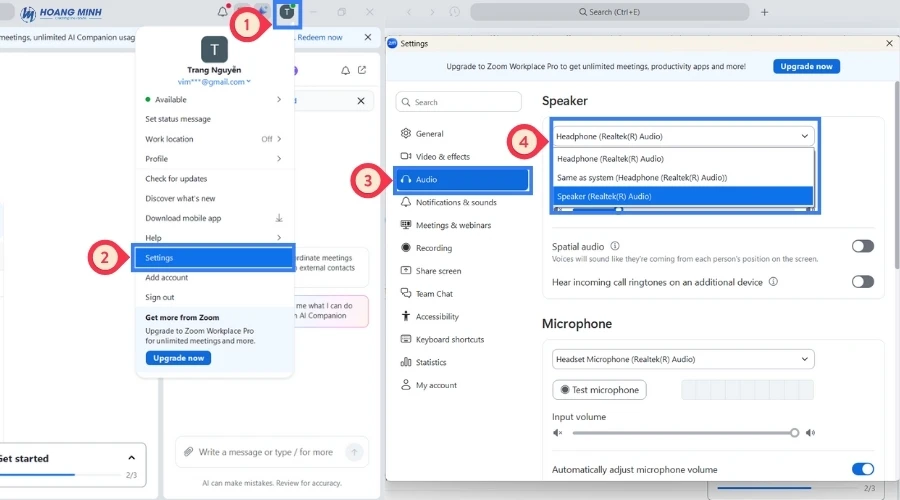This screenshot has height=500, width=900.
Task: Close the notification card in chat panel
Action: point(360,101)
